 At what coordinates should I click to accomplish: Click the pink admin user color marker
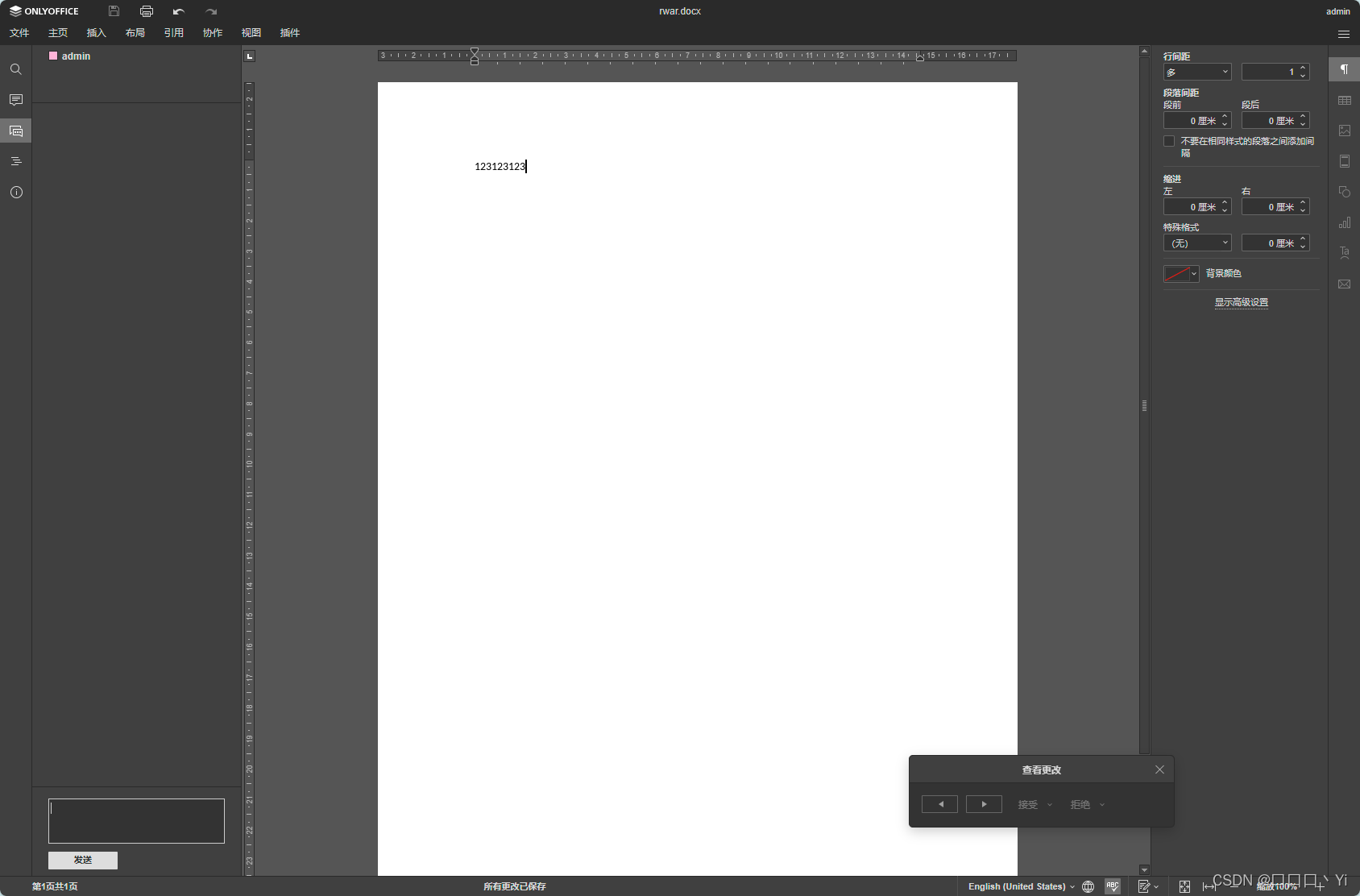53,56
